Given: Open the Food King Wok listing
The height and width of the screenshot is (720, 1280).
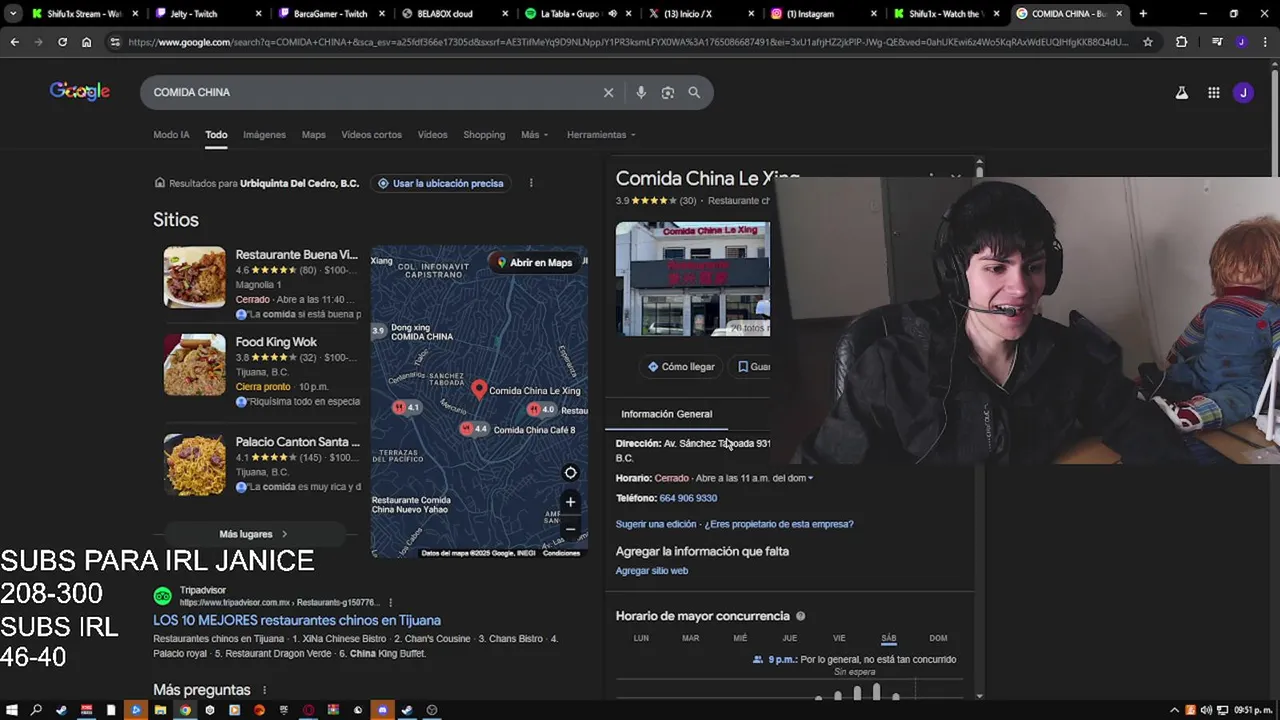Looking at the screenshot, I should point(276,342).
